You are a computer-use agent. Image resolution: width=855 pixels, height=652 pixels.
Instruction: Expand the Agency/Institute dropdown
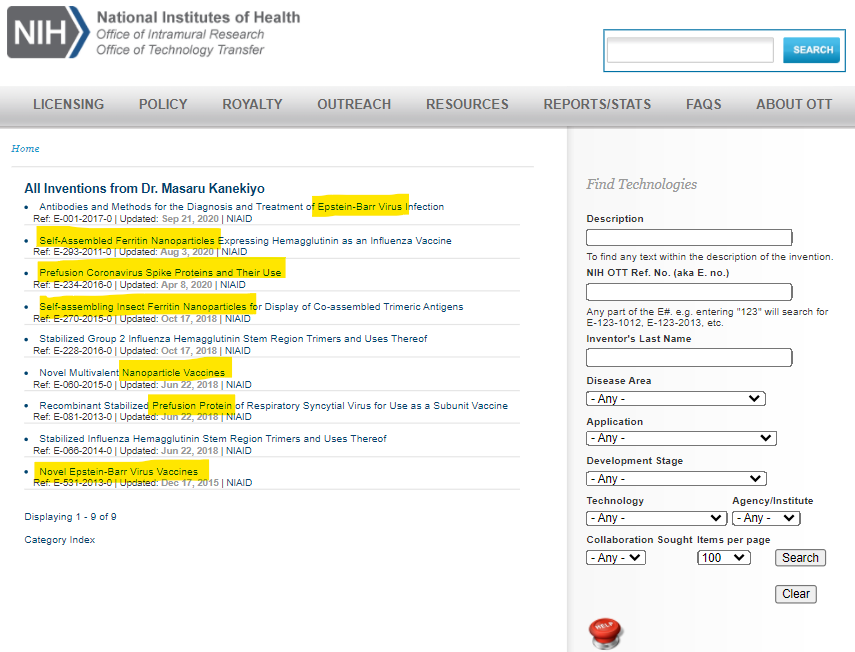click(766, 518)
